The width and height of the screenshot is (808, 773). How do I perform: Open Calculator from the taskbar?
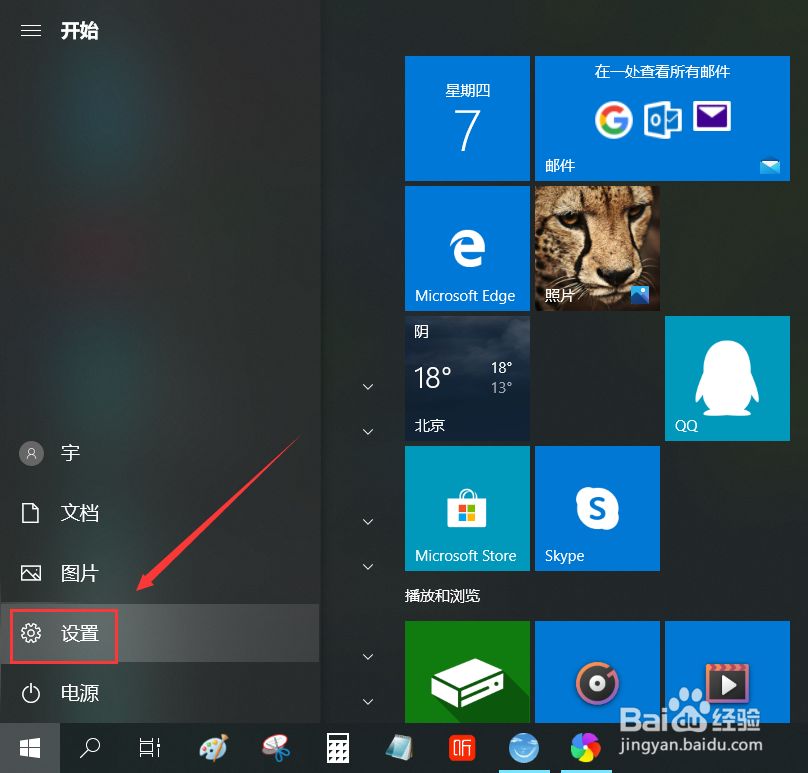[x=338, y=748]
